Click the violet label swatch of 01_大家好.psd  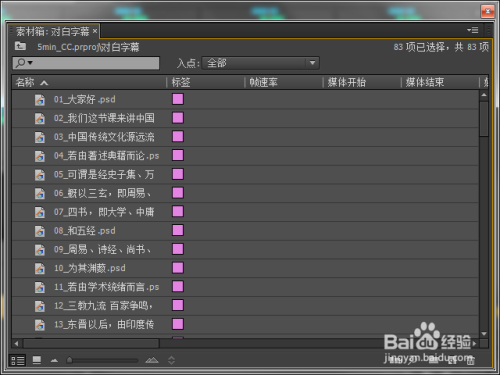pos(178,99)
